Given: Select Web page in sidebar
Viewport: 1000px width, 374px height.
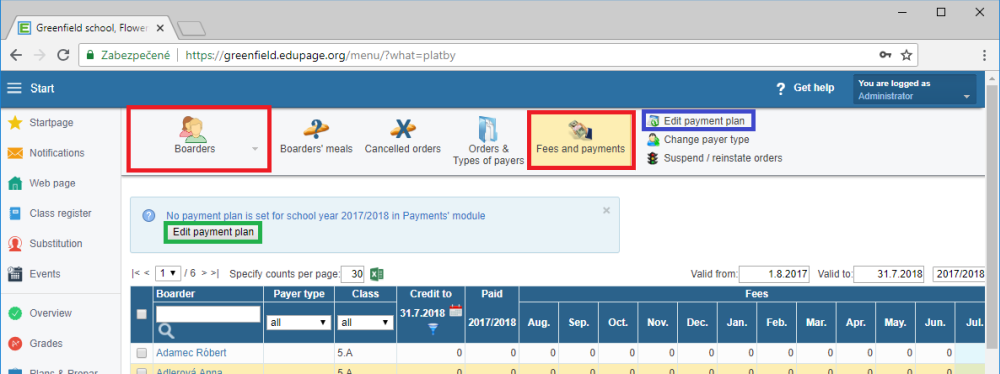Looking at the screenshot, I should (x=52, y=183).
